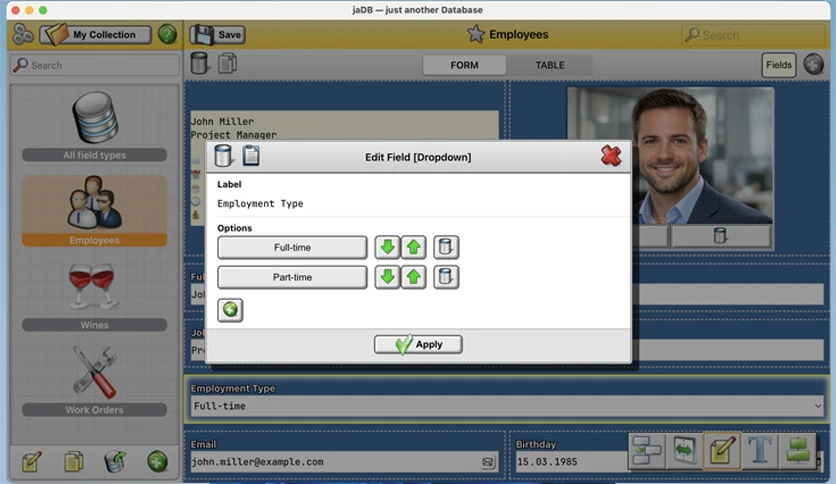Click the dialog clipboard icon

point(251,156)
